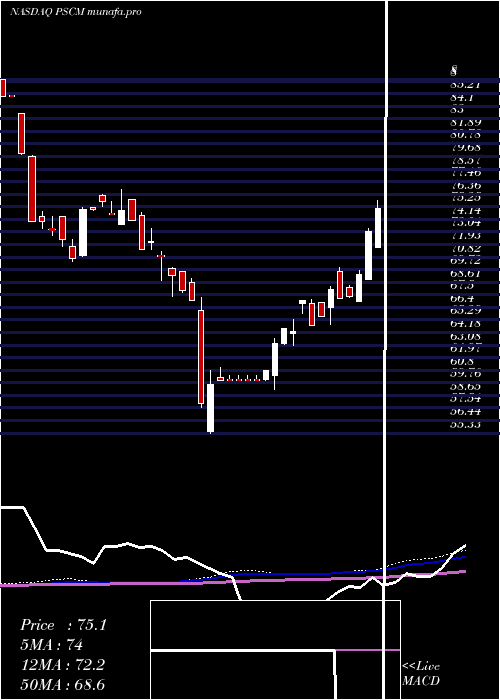500x700 pixels.
Task: Click the 77.46 price axis label
Action: click(465, 172)
